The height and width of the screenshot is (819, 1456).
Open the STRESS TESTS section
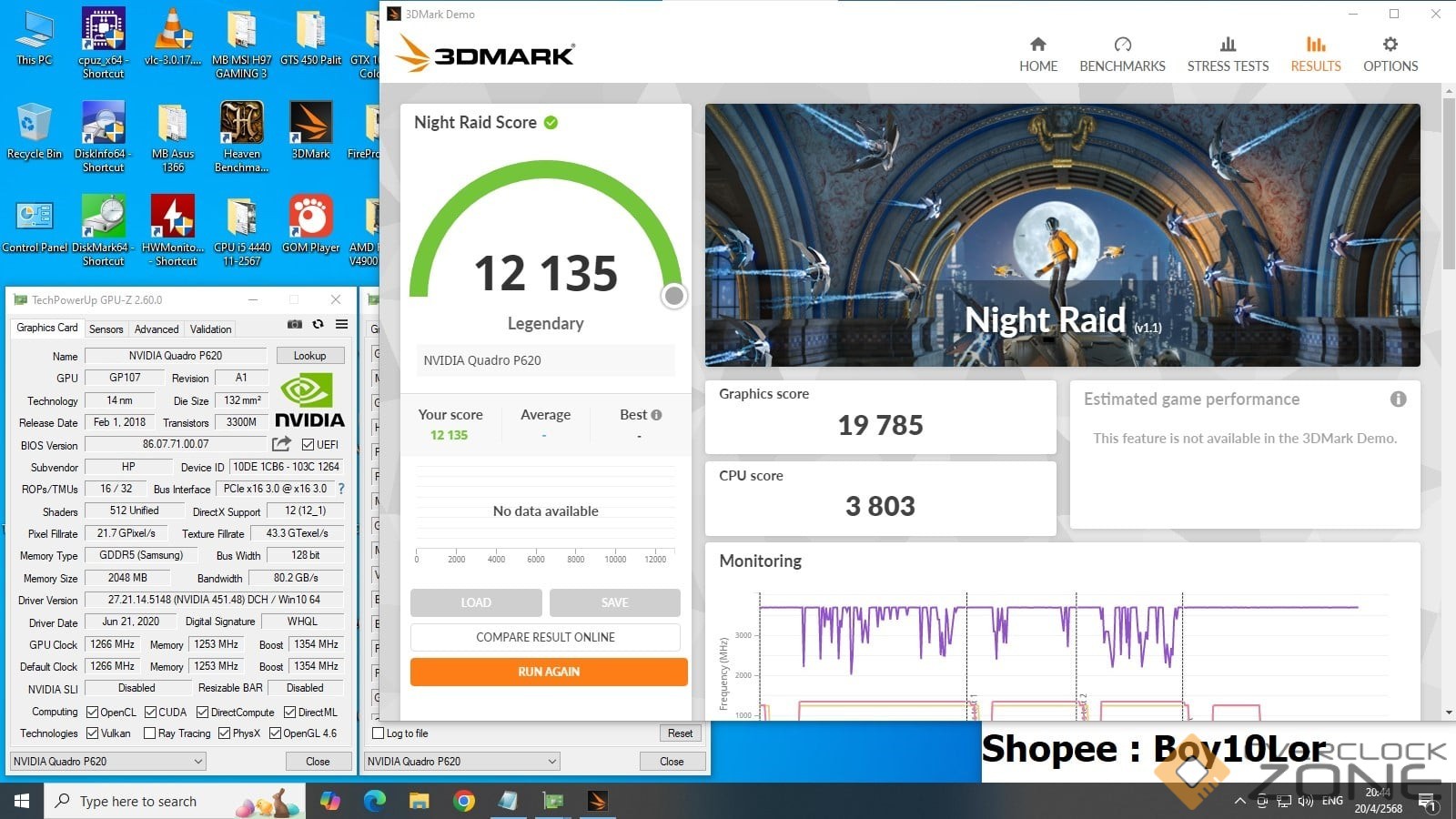click(1228, 55)
